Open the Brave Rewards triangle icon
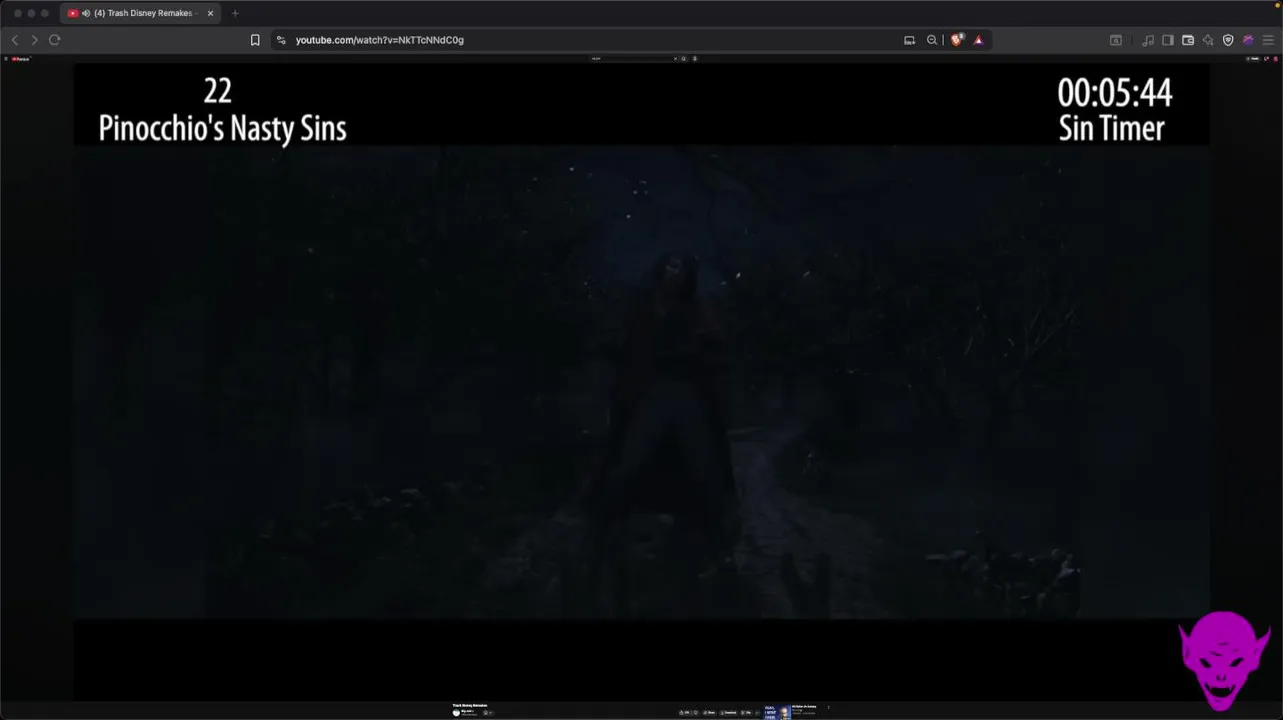The width and height of the screenshot is (1283, 720). [978, 40]
